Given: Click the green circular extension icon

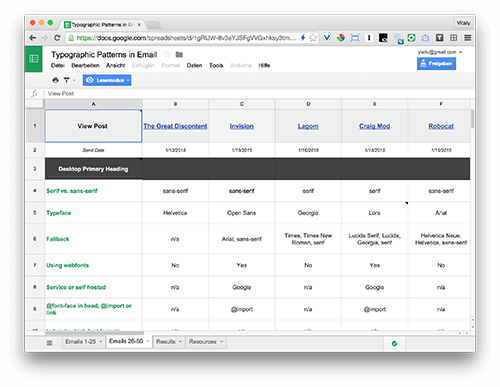Looking at the screenshot, I should 411,38.
